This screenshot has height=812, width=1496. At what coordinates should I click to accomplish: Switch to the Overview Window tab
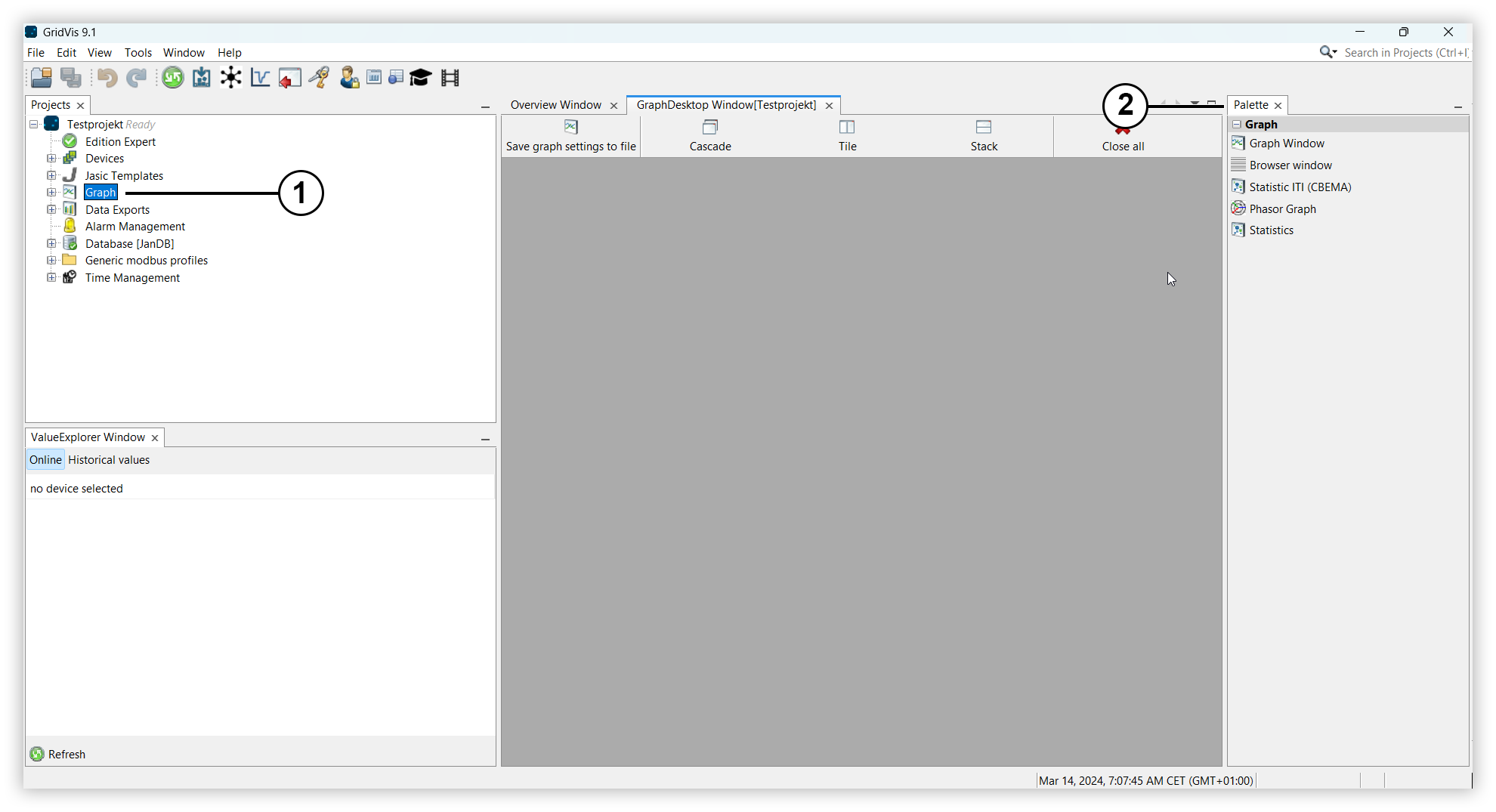[x=556, y=105]
